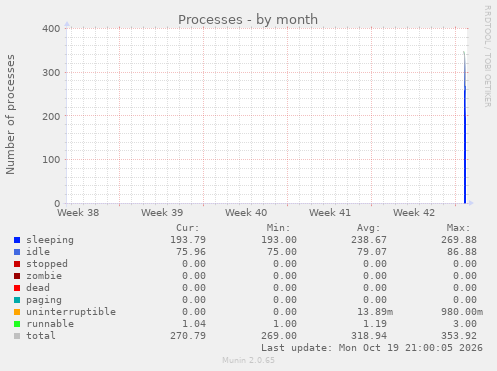Click the 'Number of processes' axis label
Viewport: 497px width, 371px height.
point(10,114)
